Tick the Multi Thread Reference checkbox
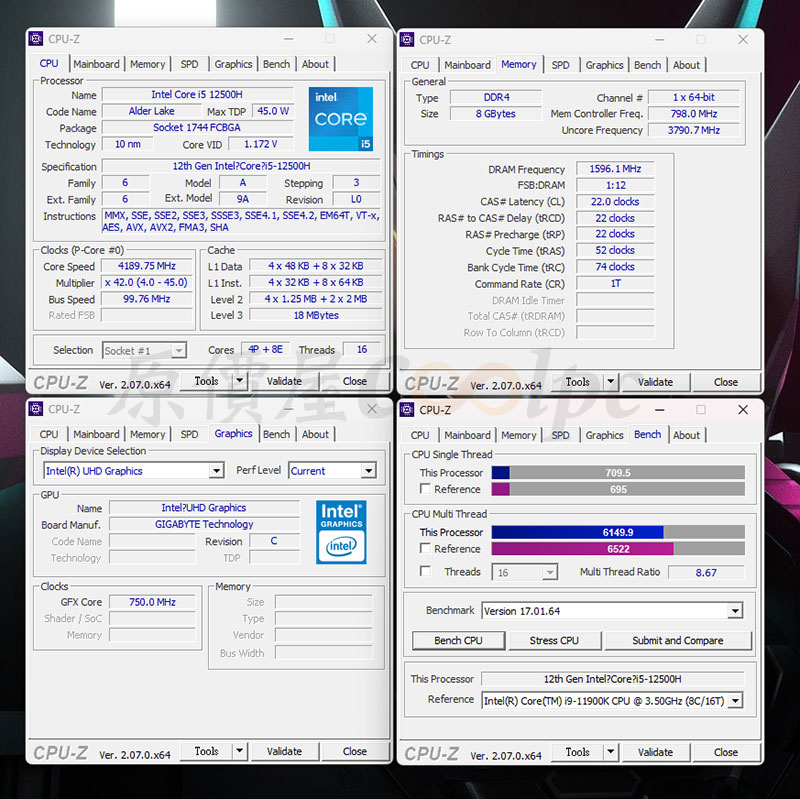Viewport: 800px width, 799px height. click(x=424, y=548)
